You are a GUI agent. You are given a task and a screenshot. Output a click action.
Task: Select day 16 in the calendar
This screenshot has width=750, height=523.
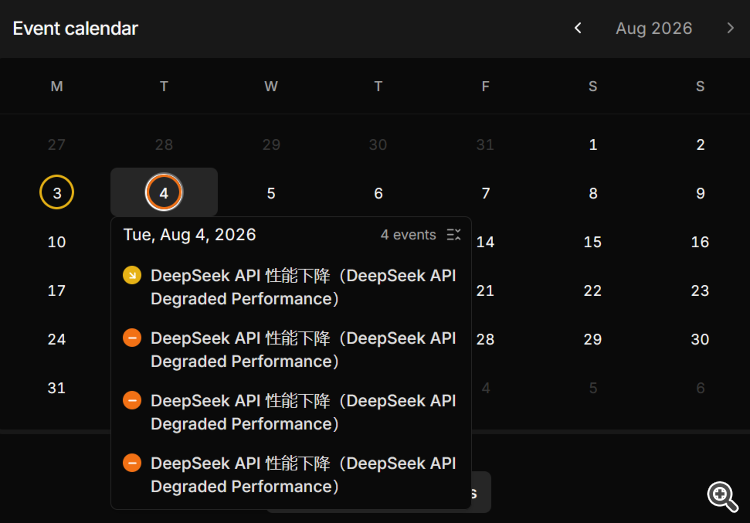700,242
